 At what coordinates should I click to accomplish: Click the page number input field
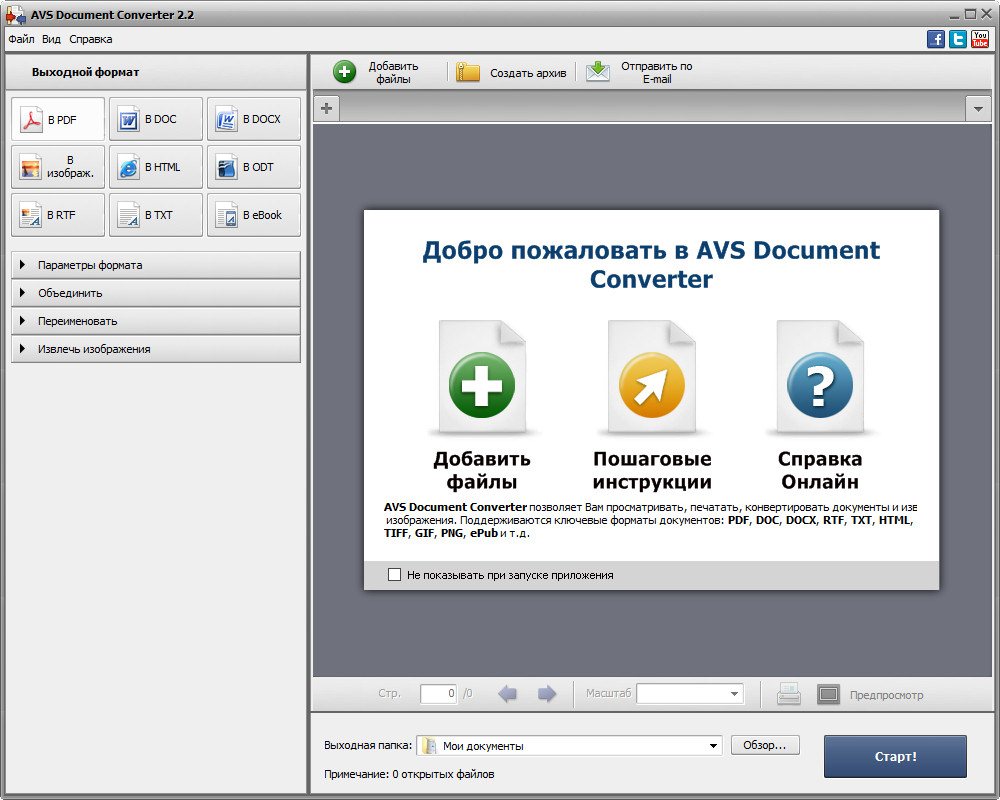439,693
